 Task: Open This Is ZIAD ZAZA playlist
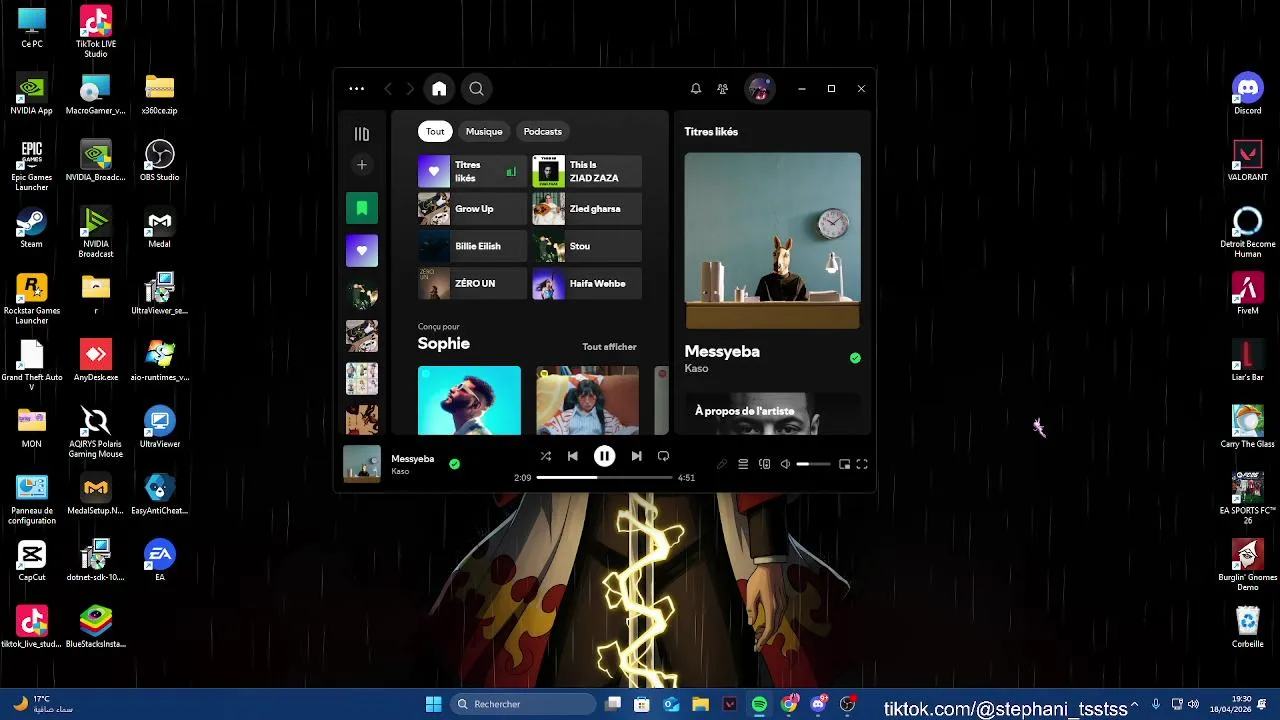[x=587, y=172]
